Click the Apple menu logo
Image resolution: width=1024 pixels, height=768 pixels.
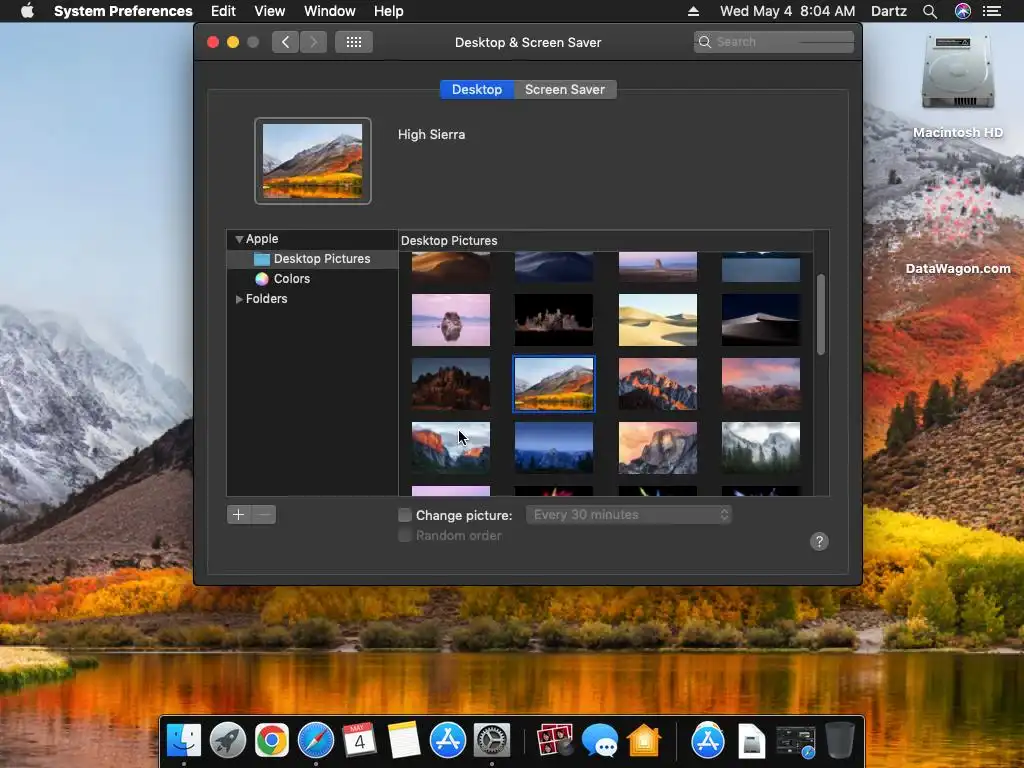27,11
